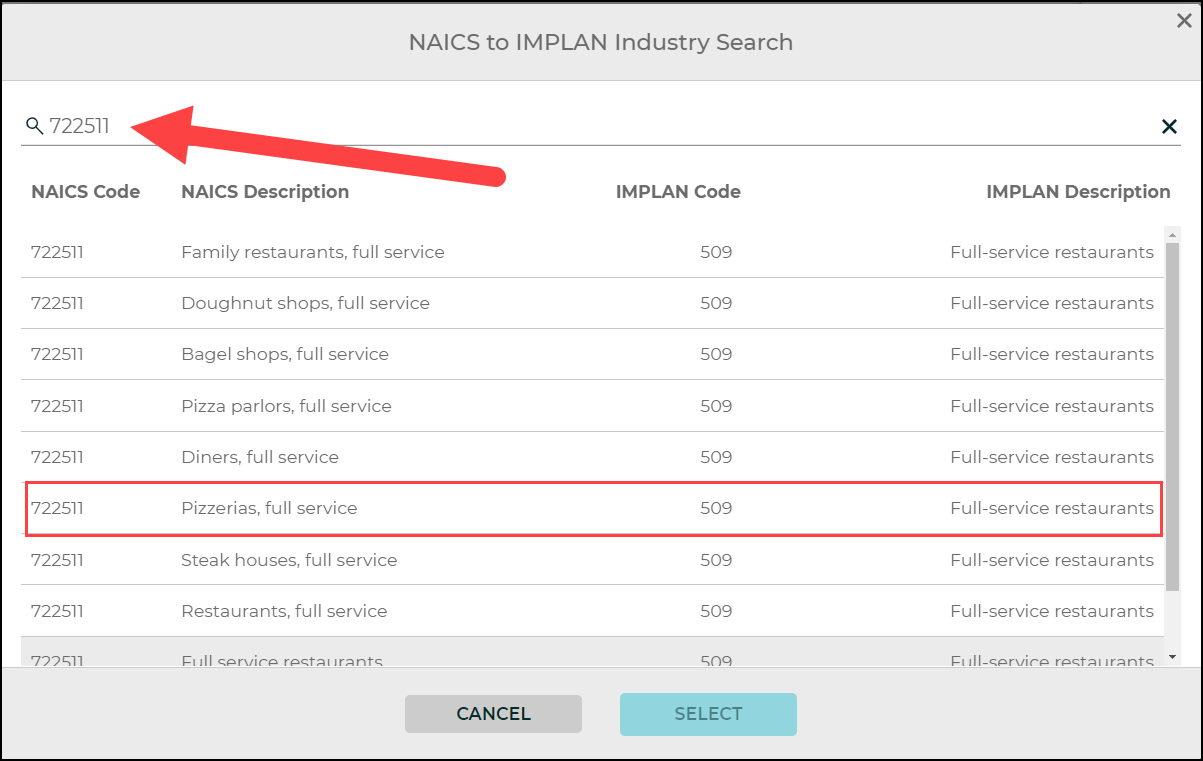Select the Steak houses, full service row
Image resolution: width=1203 pixels, height=761 pixels.
(592, 560)
